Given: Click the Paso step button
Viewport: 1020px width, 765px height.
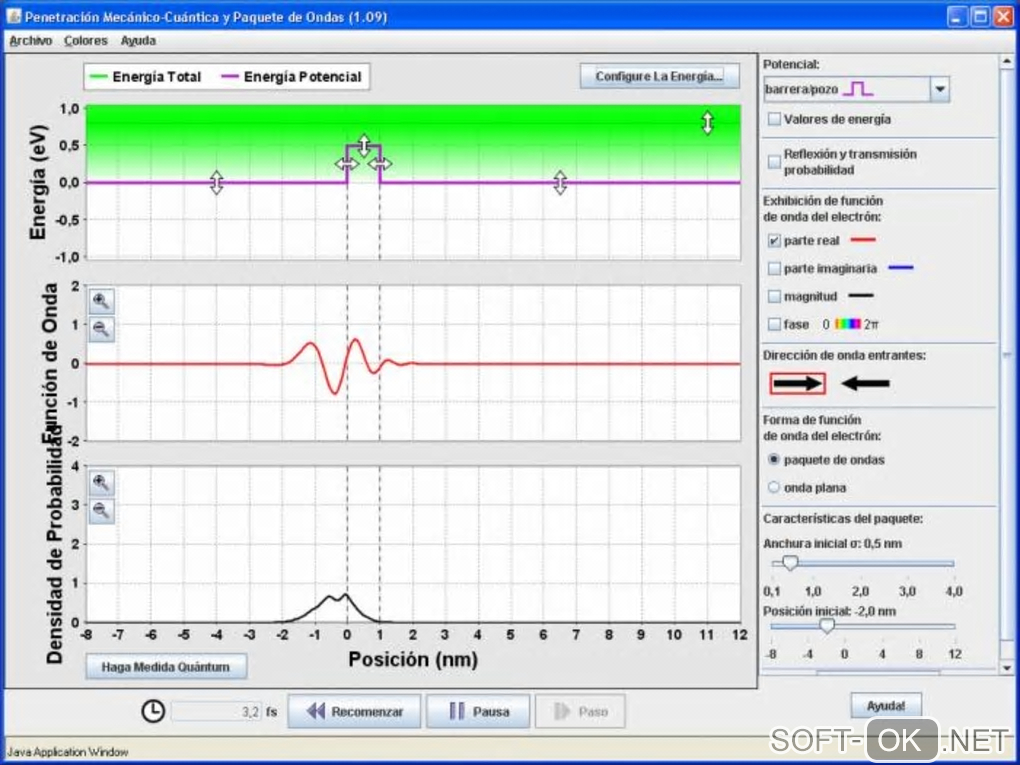Looking at the screenshot, I should pos(580,711).
